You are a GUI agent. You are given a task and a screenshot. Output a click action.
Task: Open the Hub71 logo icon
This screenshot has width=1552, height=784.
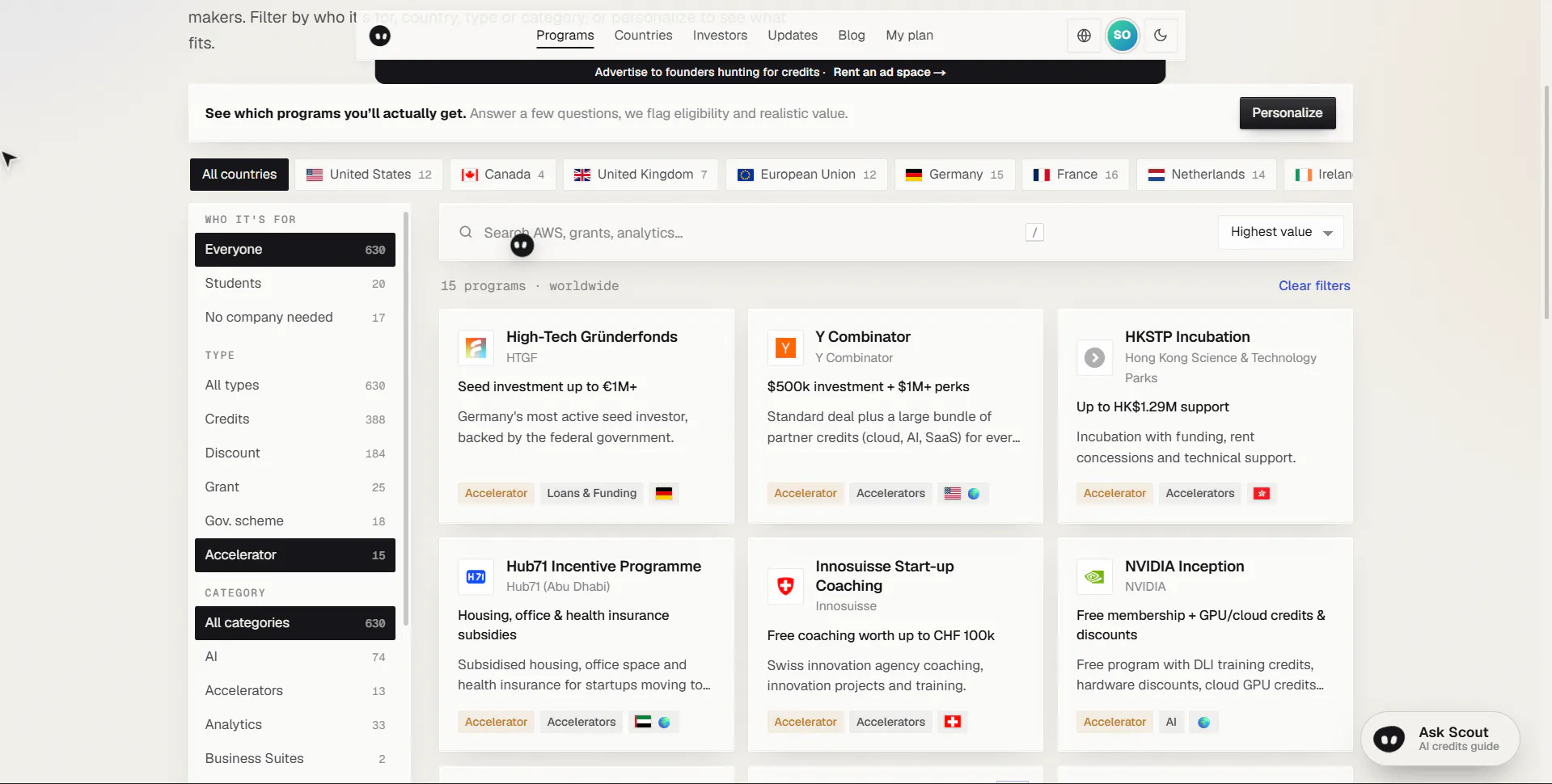coord(476,577)
